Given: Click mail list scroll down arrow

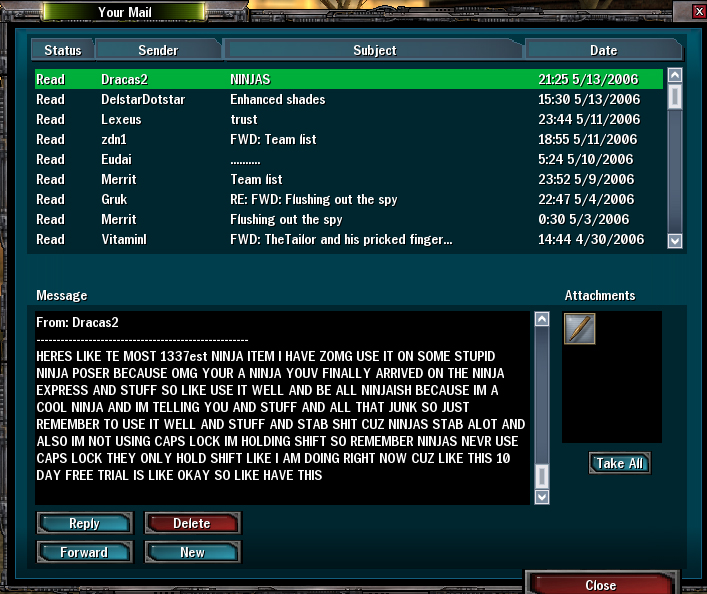Looking at the screenshot, I should (x=675, y=241).
